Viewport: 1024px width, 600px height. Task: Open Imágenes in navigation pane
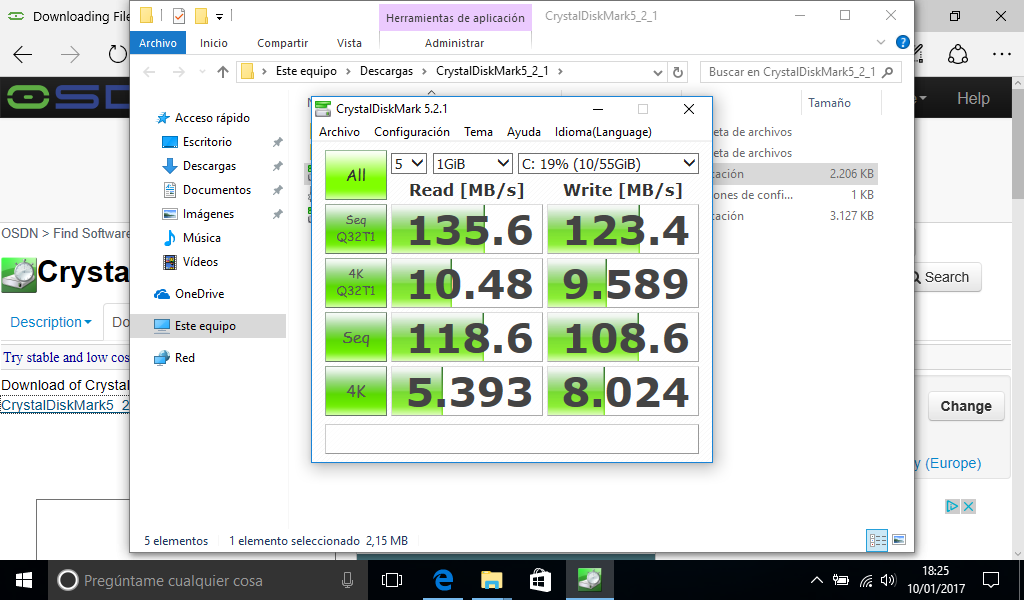(x=208, y=214)
